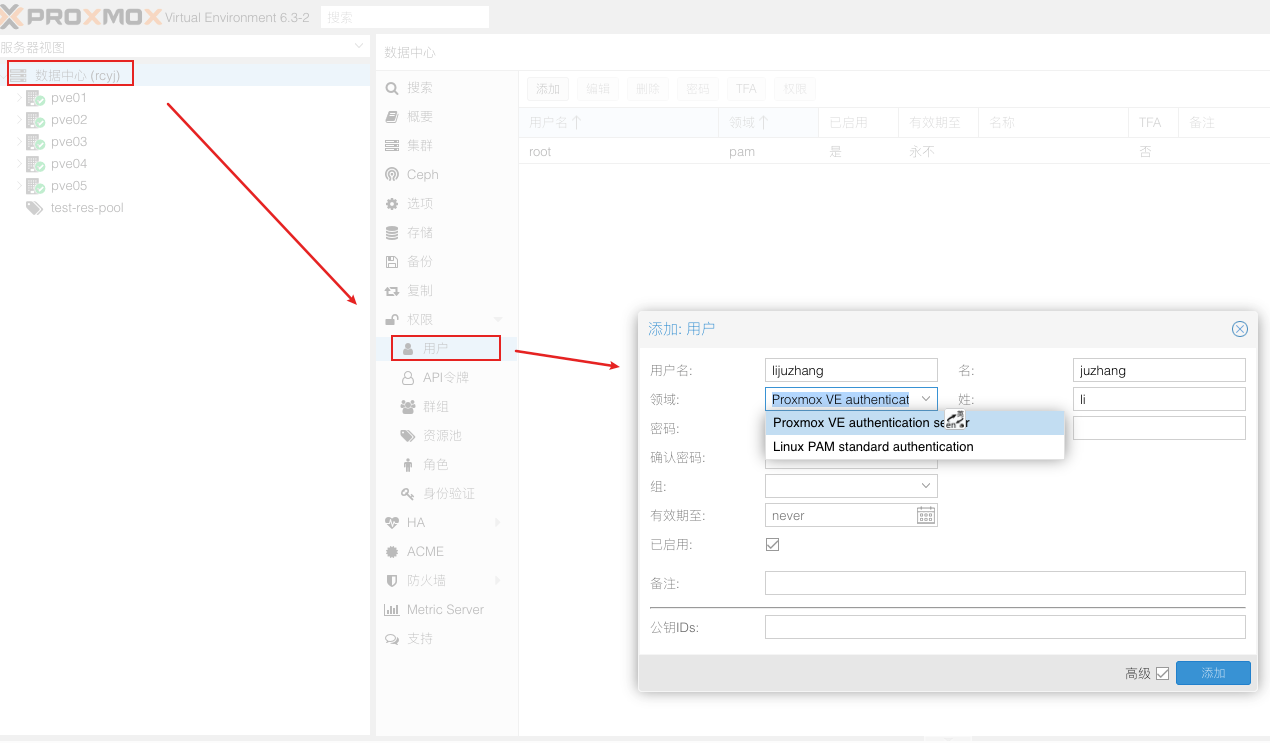Expand the pve03 tree node arrow
This screenshot has height=743, width=1270.
pos(19,142)
